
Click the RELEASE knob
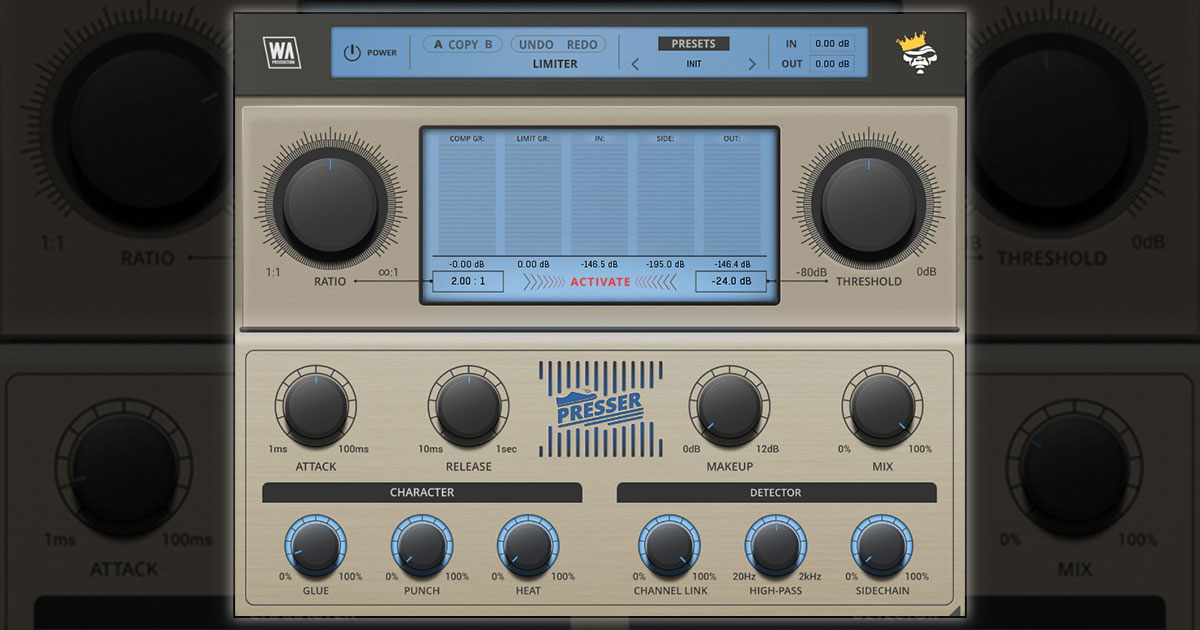click(469, 405)
